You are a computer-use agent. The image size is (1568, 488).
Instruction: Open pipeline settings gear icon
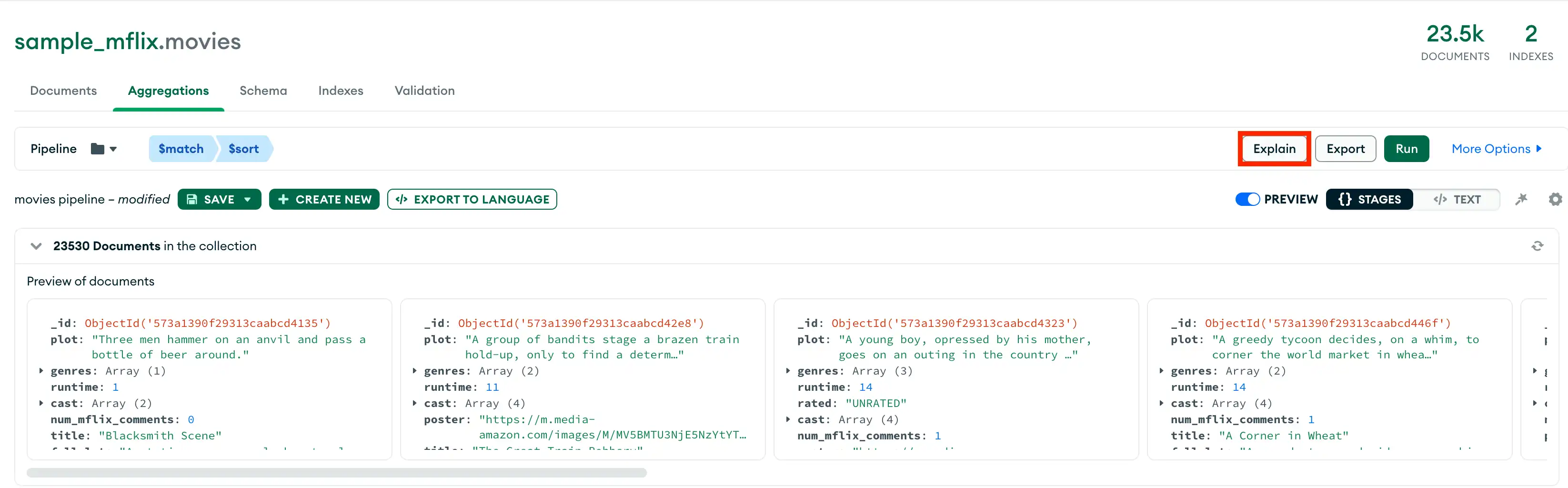1555,199
